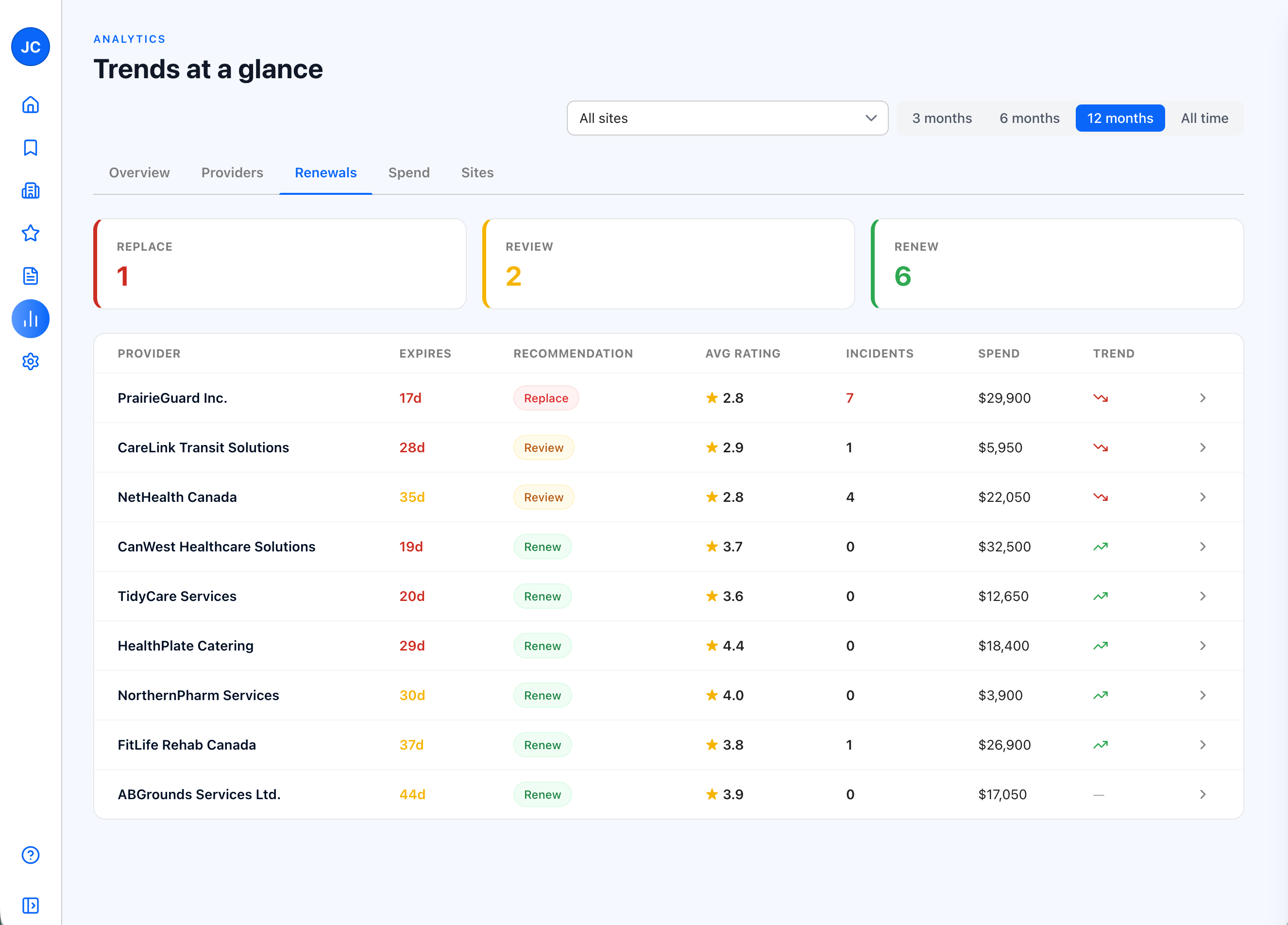Open the bookmark sidebar icon

pos(31,148)
